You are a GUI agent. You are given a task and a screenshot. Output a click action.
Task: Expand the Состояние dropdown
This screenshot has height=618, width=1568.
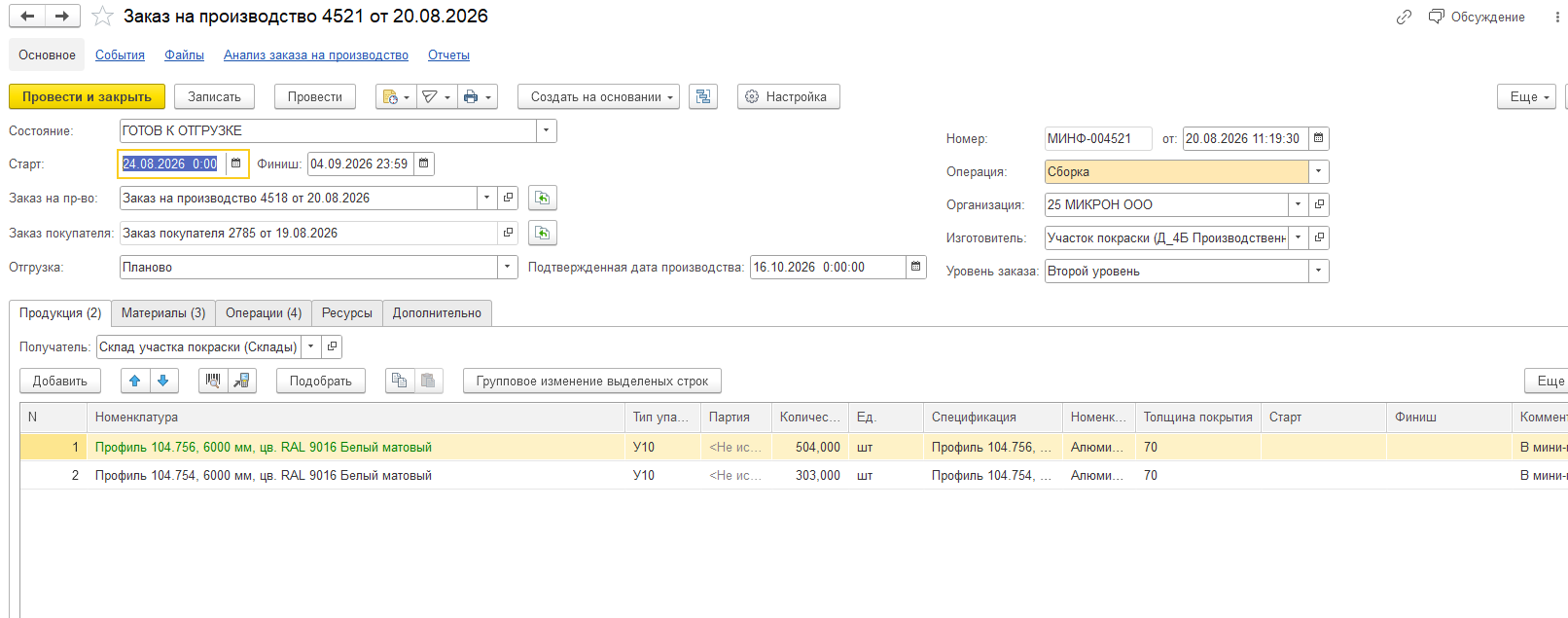(547, 130)
